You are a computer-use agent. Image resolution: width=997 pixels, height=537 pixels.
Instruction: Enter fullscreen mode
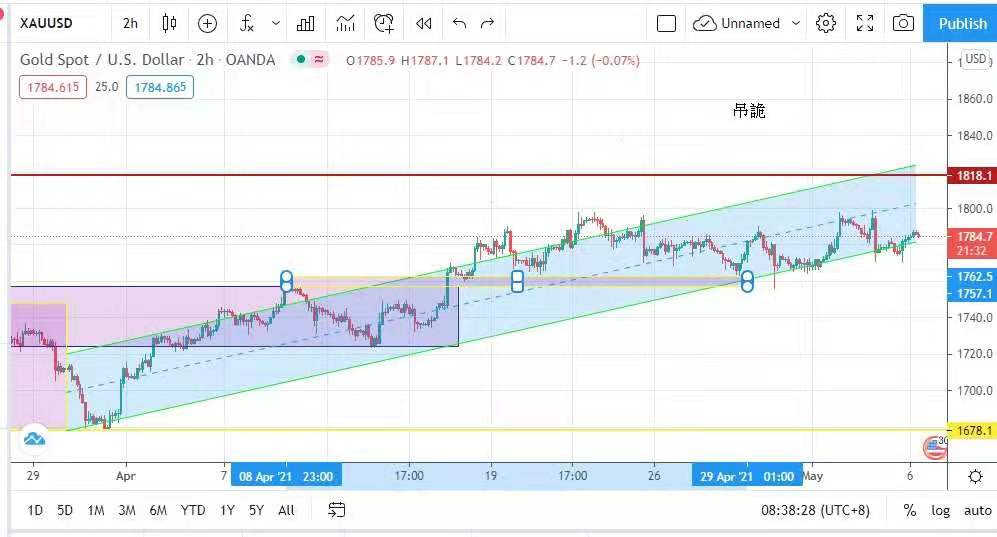[865, 23]
